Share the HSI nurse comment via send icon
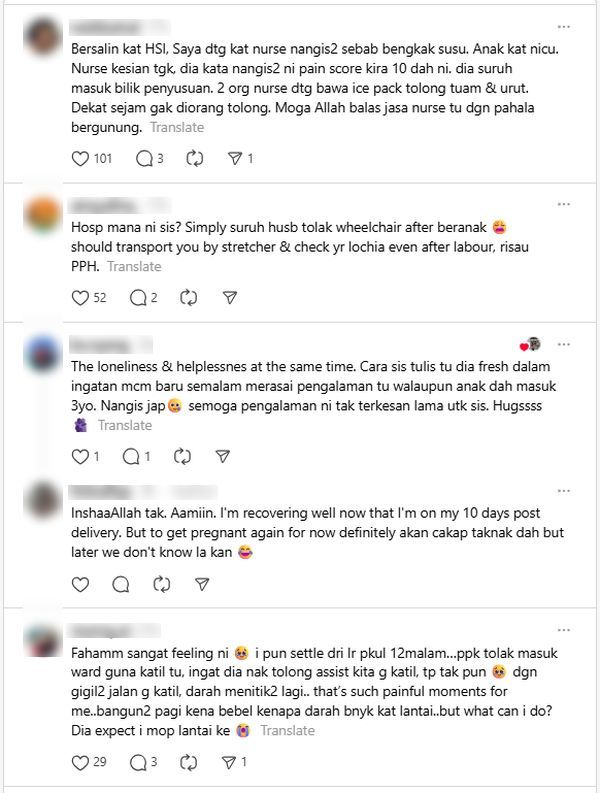 point(235,159)
